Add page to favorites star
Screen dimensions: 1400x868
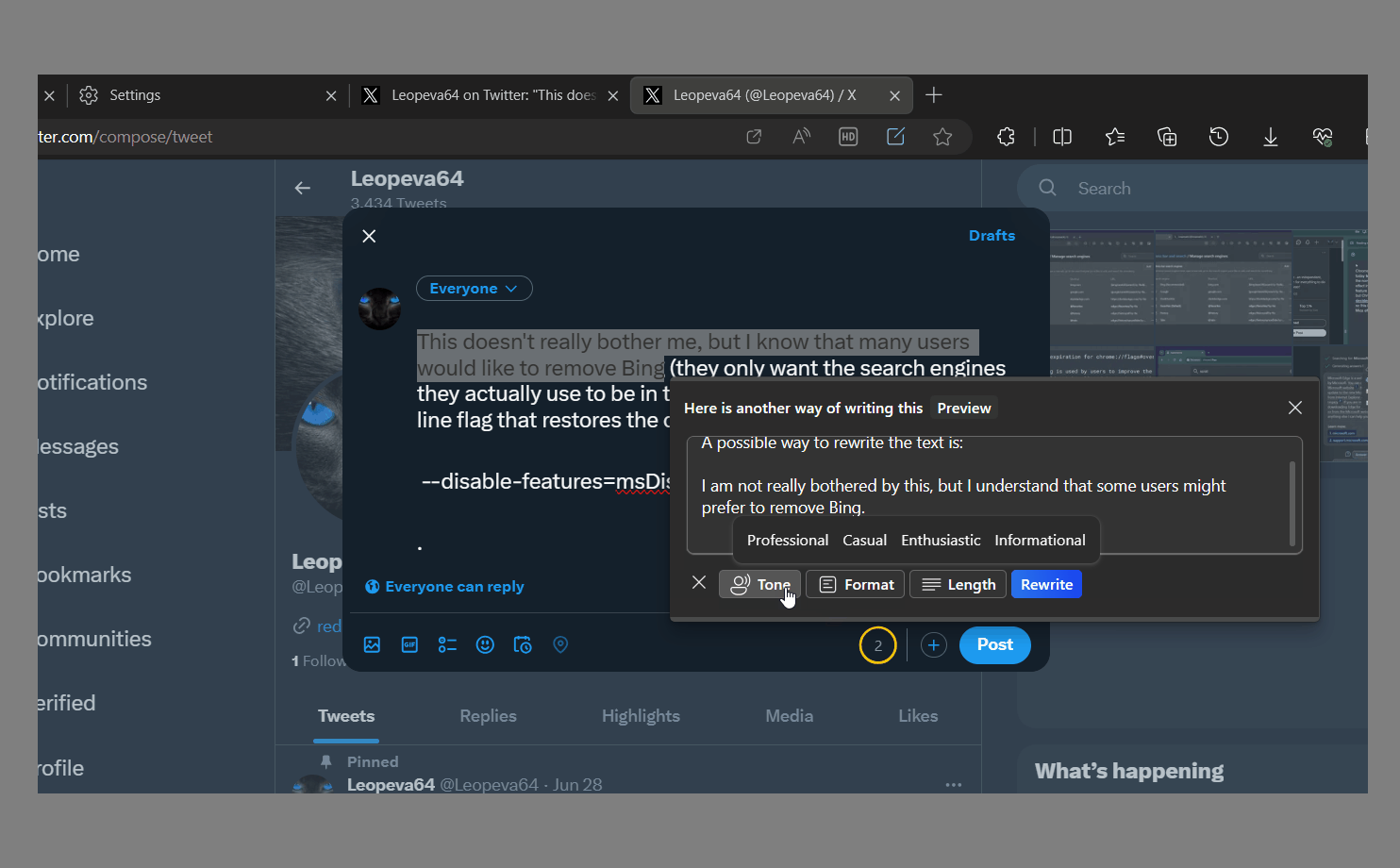pyautogui.click(x=942, y=137)
